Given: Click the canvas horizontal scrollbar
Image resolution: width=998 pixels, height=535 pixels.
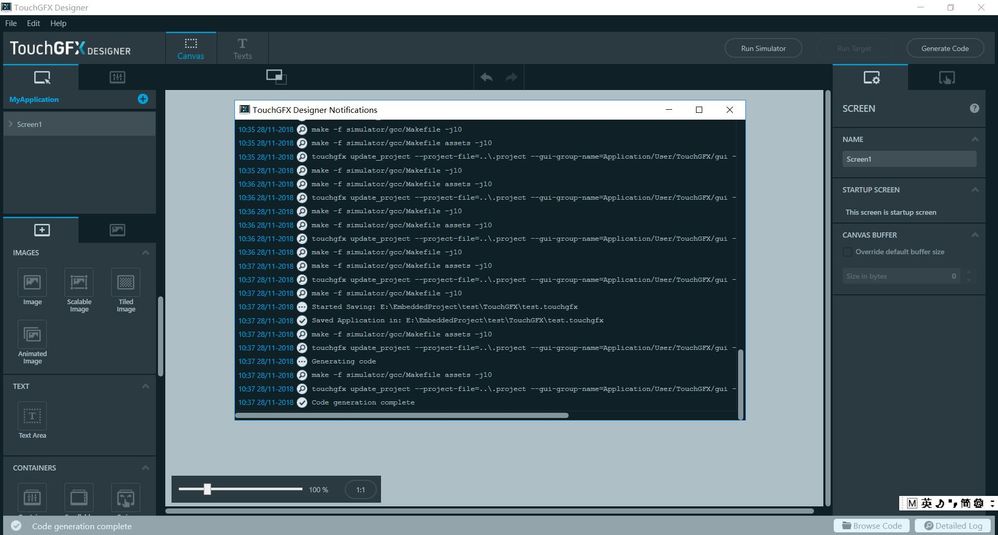Looking at the screenshot, I should click(489, 510).
